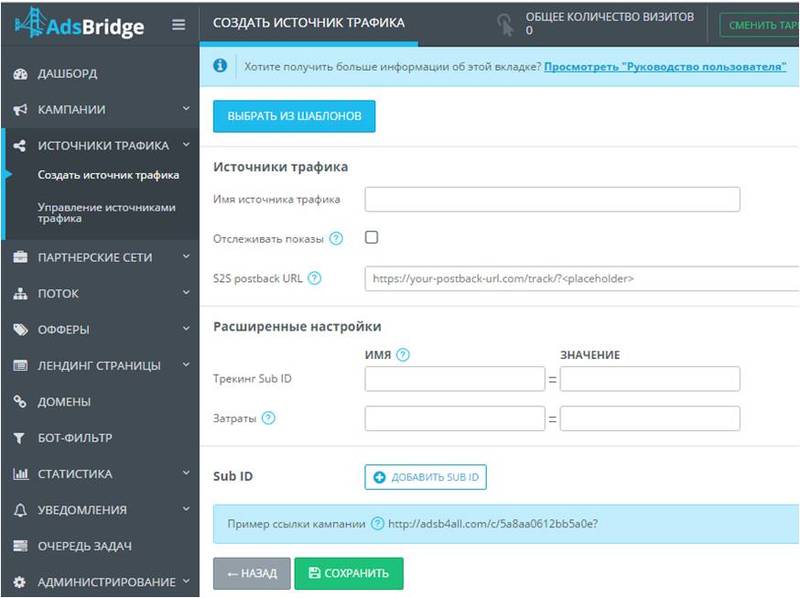Click the Выбрать из шаблонов button
Viewport: 800px width, 598px height.
coord(293,116)
